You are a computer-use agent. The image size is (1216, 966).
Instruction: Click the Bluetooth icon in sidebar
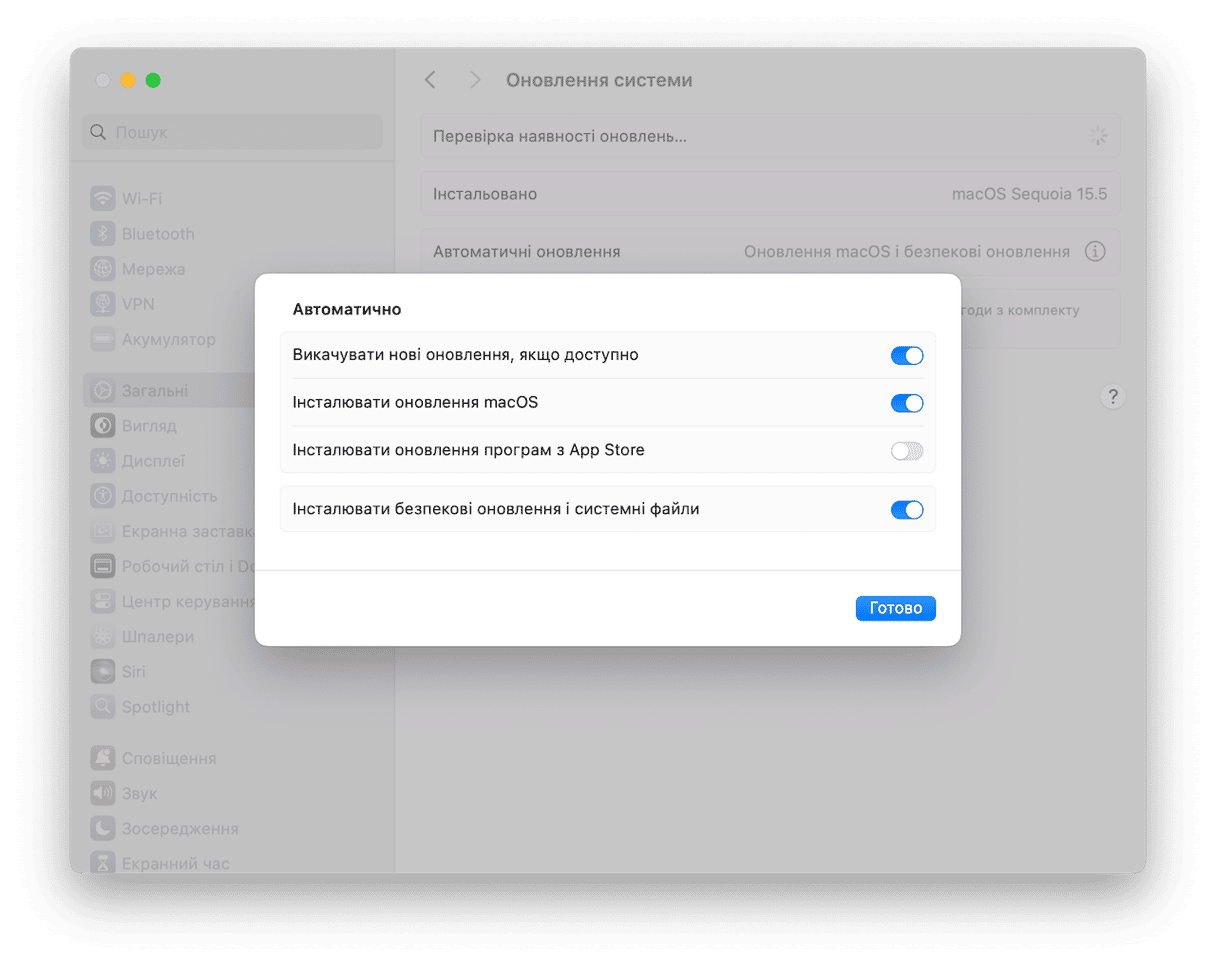coord(103,233)
